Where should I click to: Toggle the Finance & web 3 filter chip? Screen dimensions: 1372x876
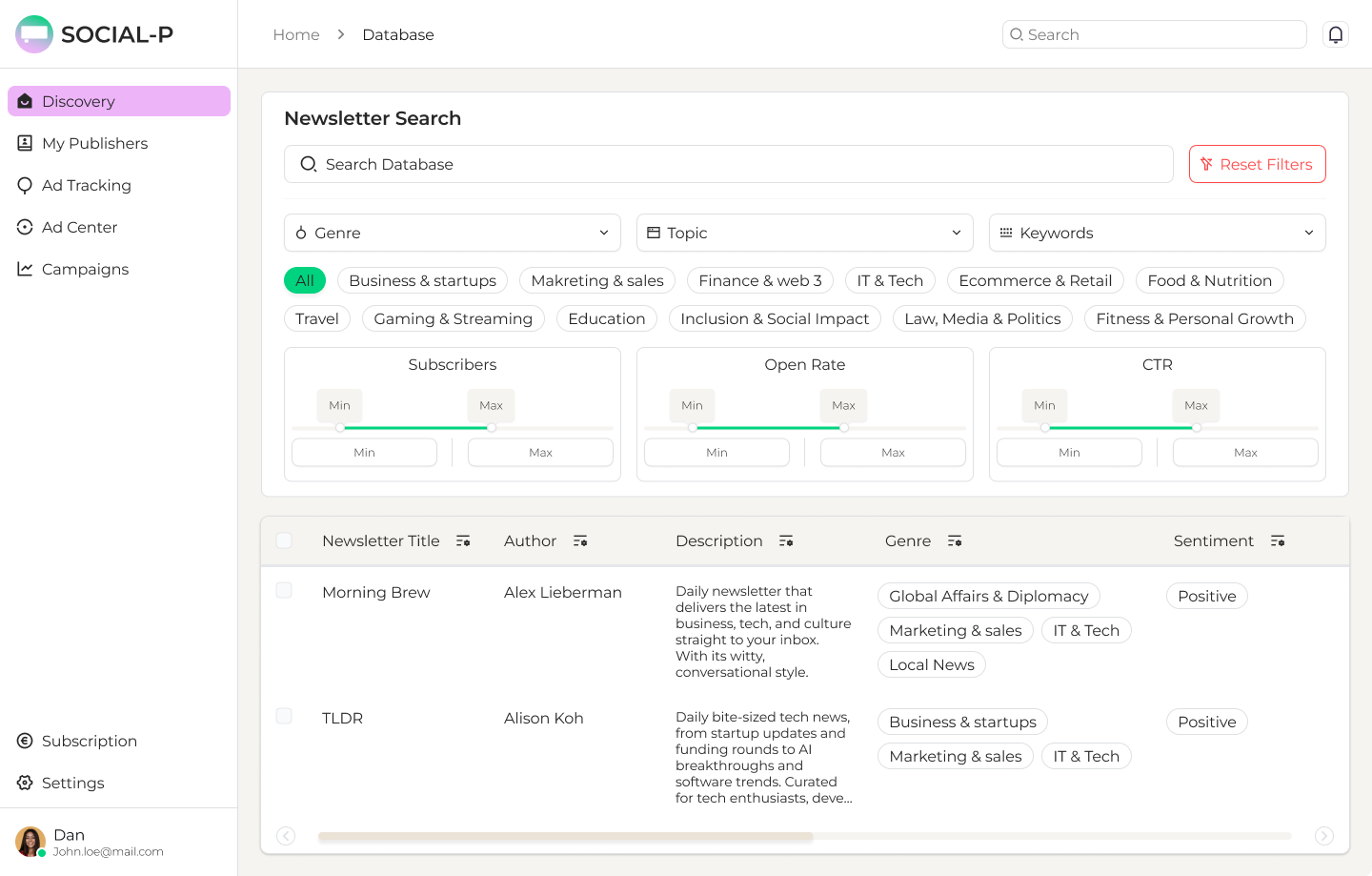tap(760, 280)
